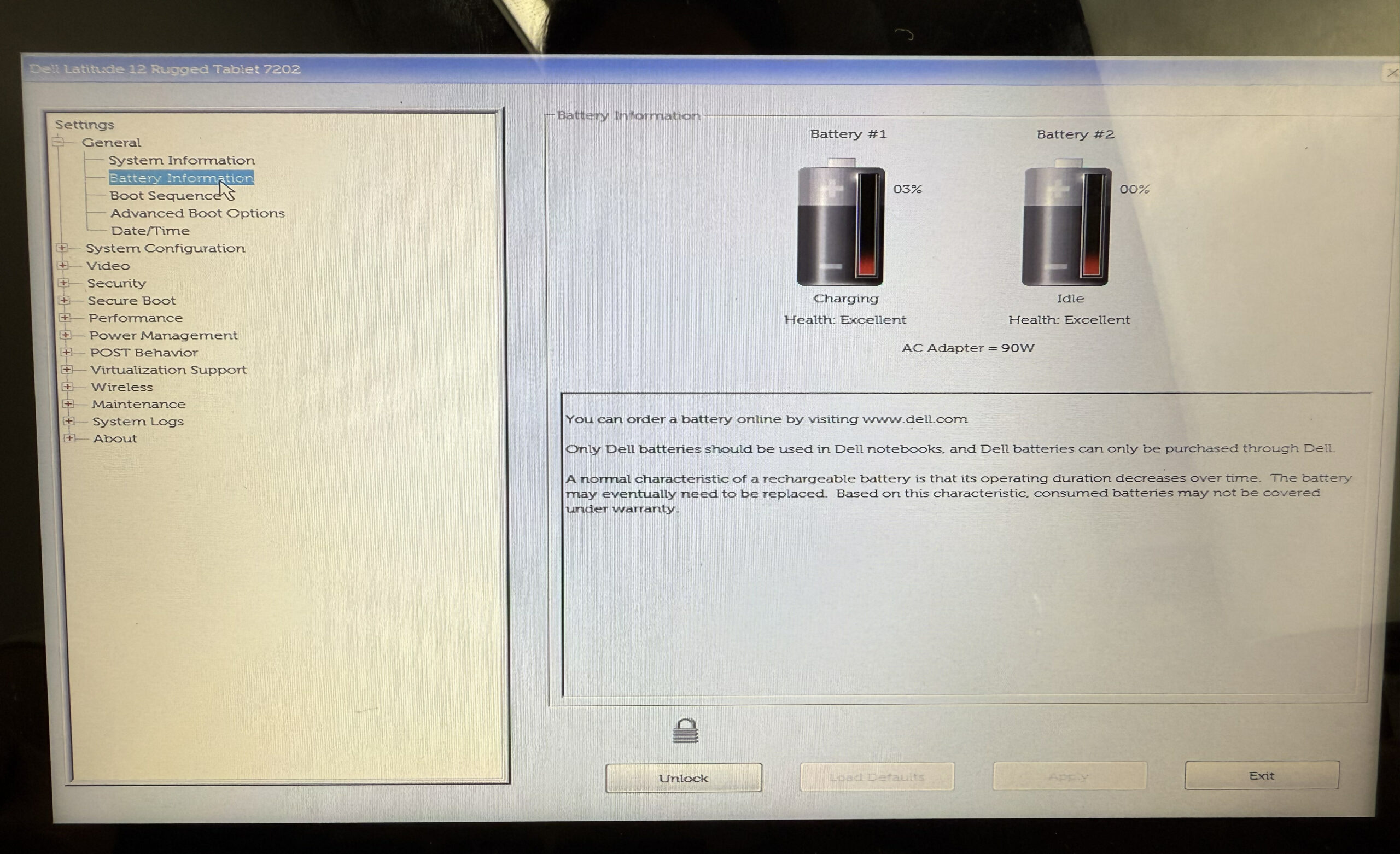Viewport: 1400px width, 854px height.
Task: Select the POST Behavior label
Action: [x=144, y=352]
